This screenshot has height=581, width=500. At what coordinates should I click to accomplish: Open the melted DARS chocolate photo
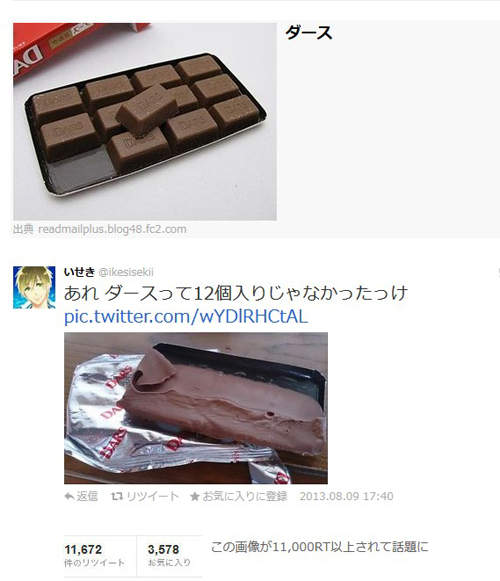tap(196, 408)
